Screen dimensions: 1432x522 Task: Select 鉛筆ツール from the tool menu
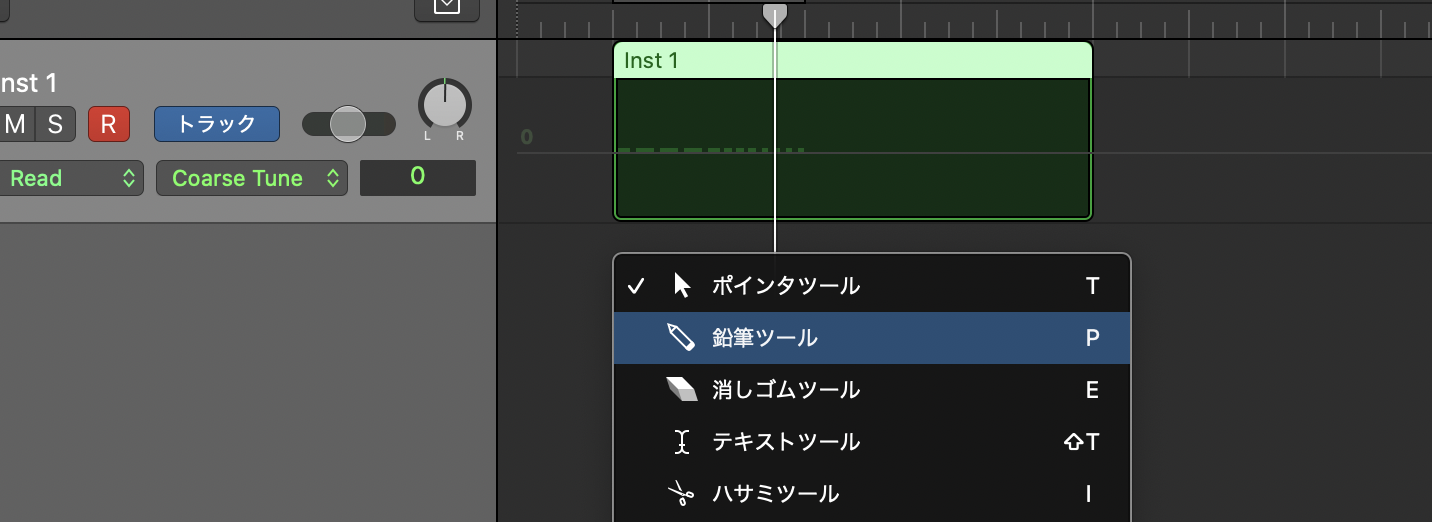pyautogui.click(x=764, y=338)
